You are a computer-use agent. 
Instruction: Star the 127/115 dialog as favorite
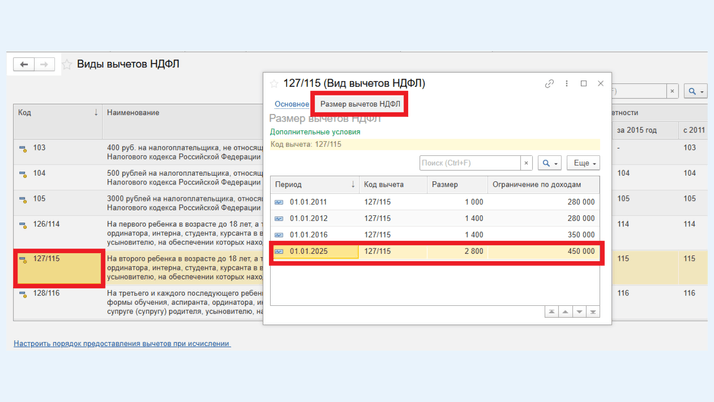click(x=274, y=84)
